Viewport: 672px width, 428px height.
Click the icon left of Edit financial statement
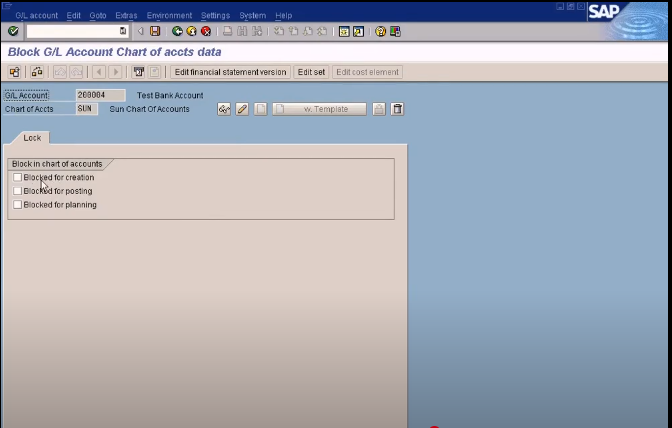[155, 72]
